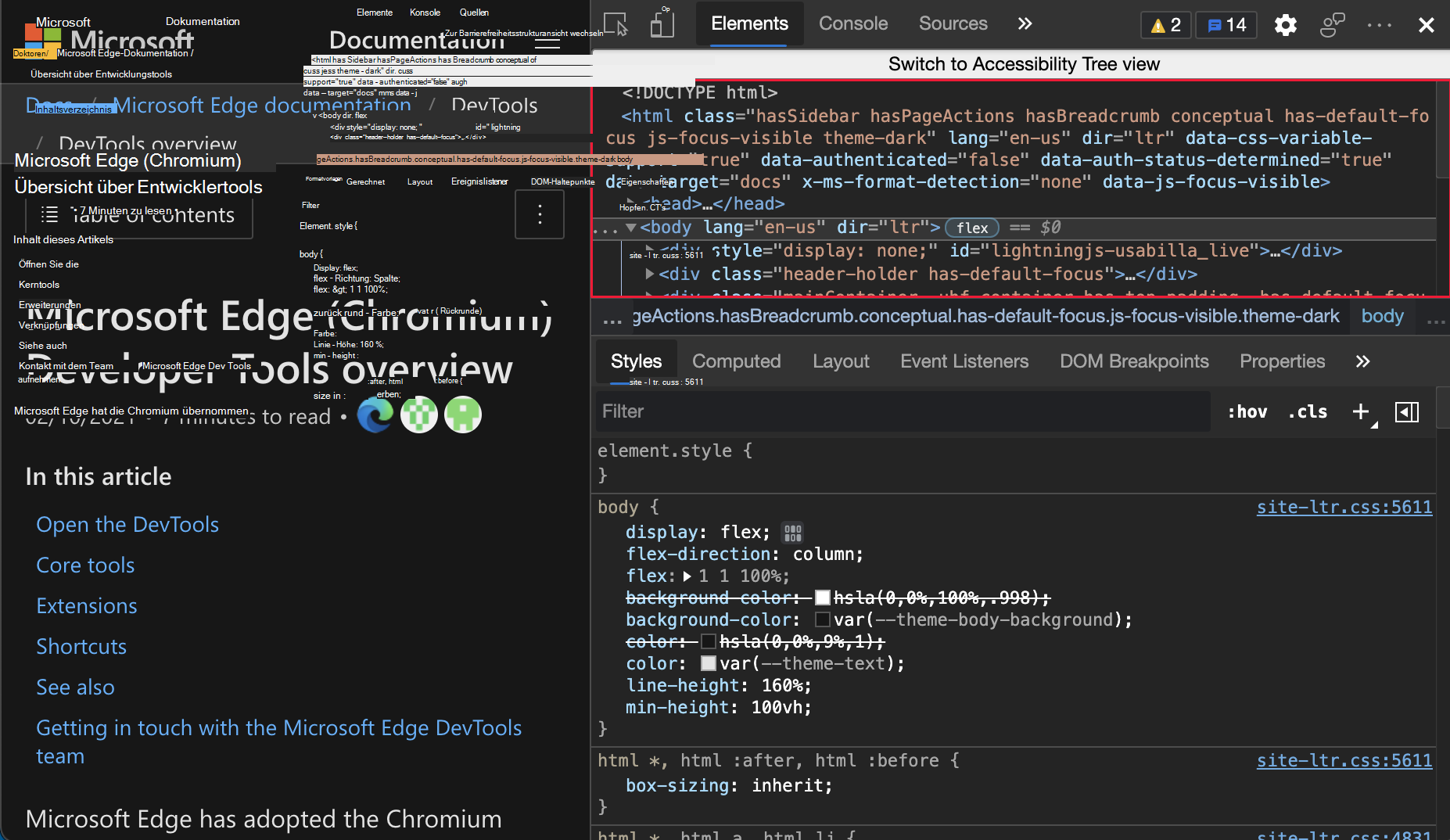Switch to the Sources tab

[953, 24]
